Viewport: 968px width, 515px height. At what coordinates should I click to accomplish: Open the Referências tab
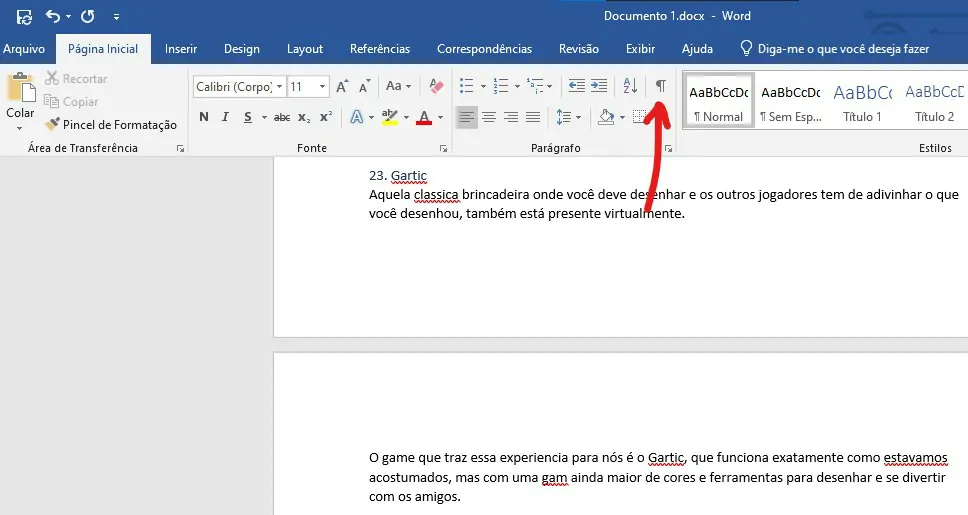[x=380, y=49]
